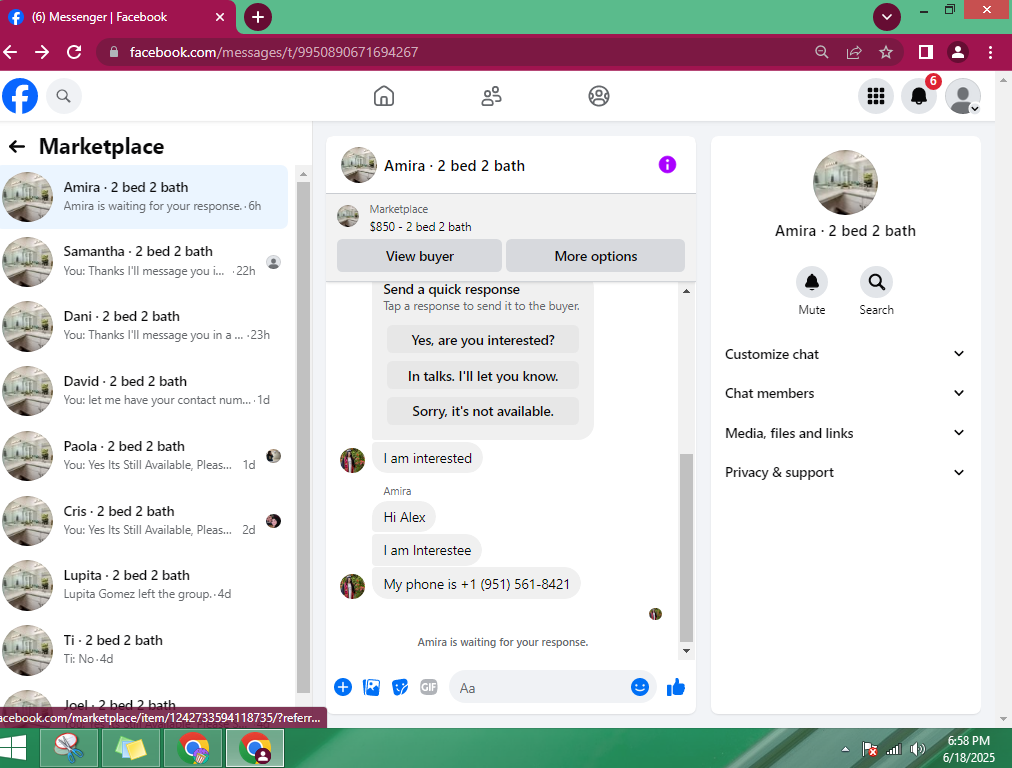Reload the page in the browser
Image resolution: width=1012 pixels, height=768 pixels.
[74, 52]
